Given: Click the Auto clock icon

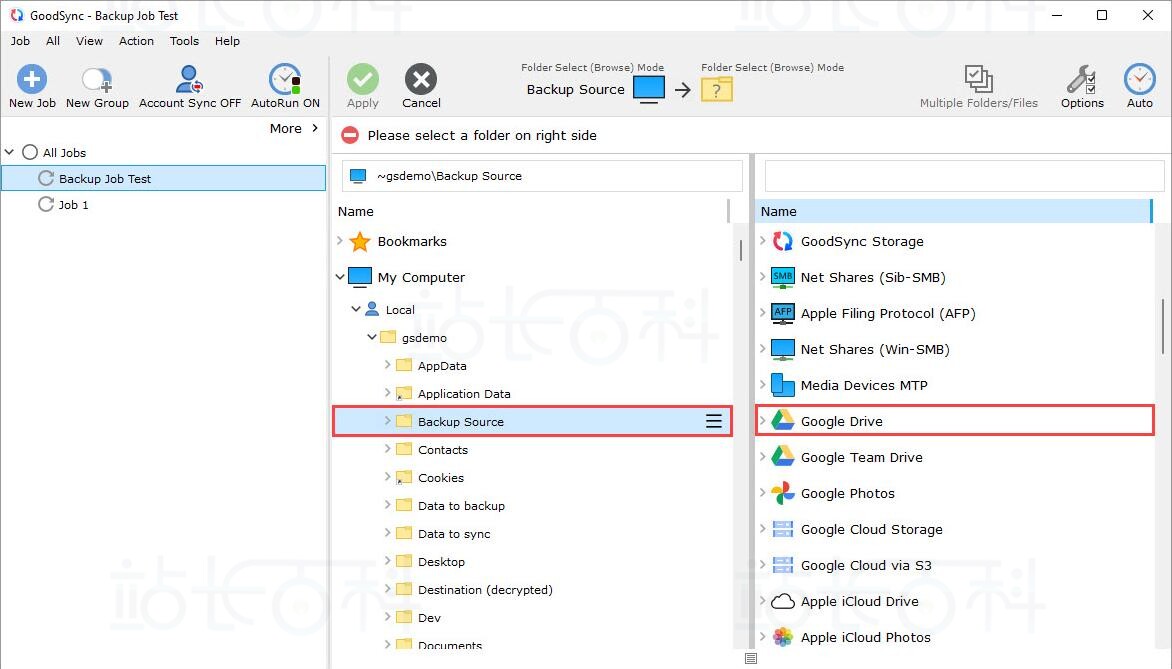Looking at the screenshot, I should 1139,78.
